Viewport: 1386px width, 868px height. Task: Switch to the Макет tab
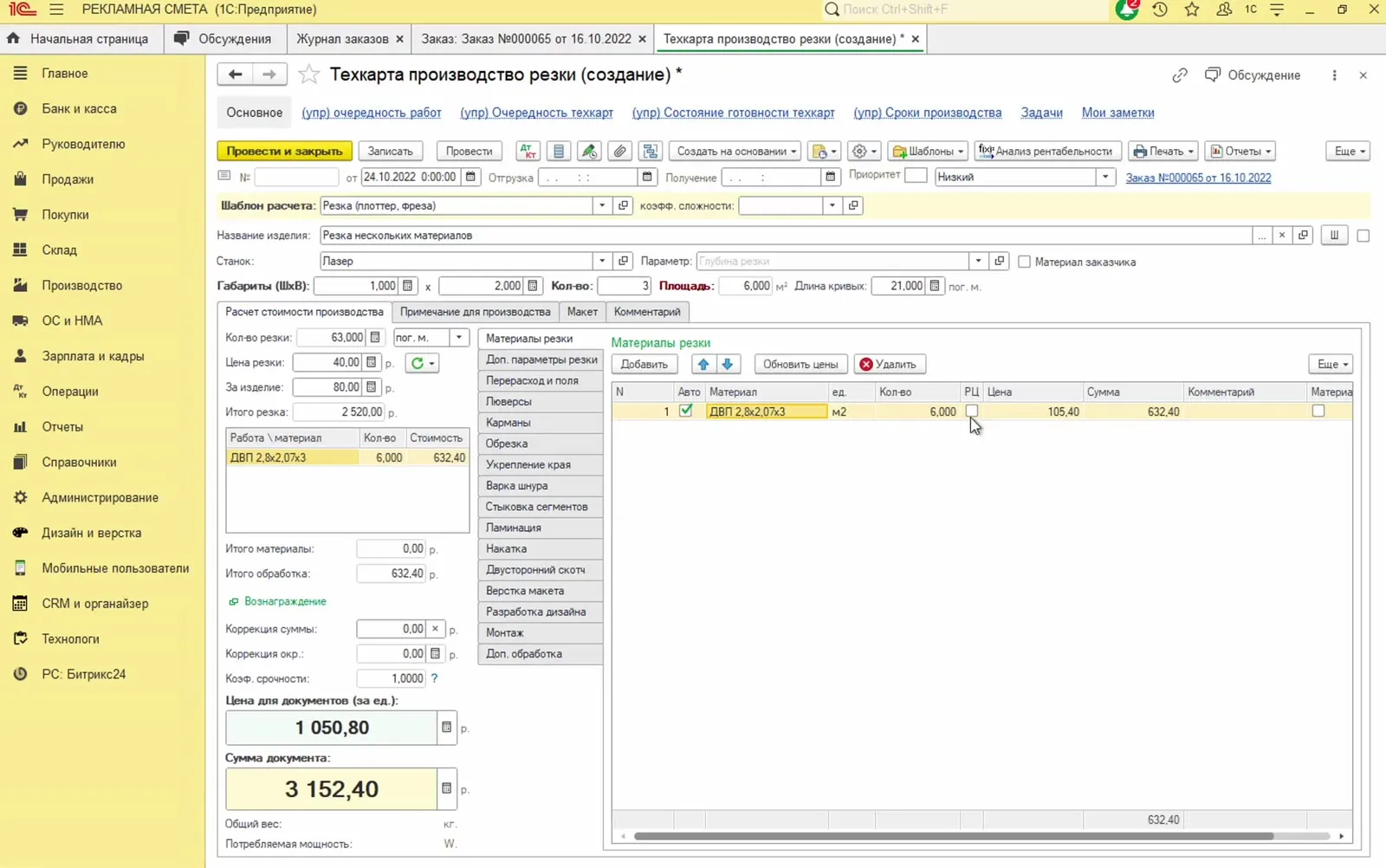pyautogui.click(x=582, y=312)
